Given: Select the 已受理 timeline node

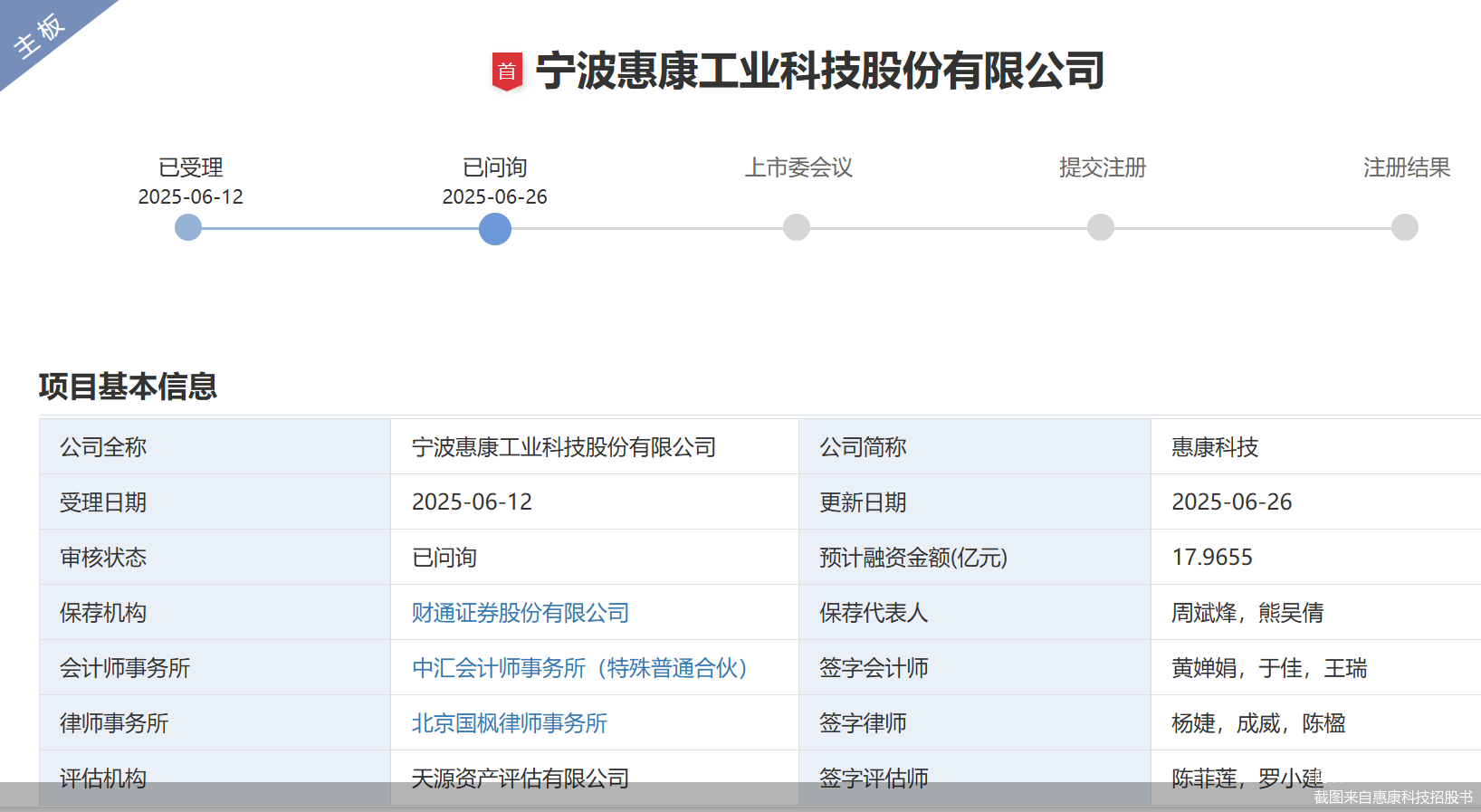Looking at the screenshot, I should [188, 227].
